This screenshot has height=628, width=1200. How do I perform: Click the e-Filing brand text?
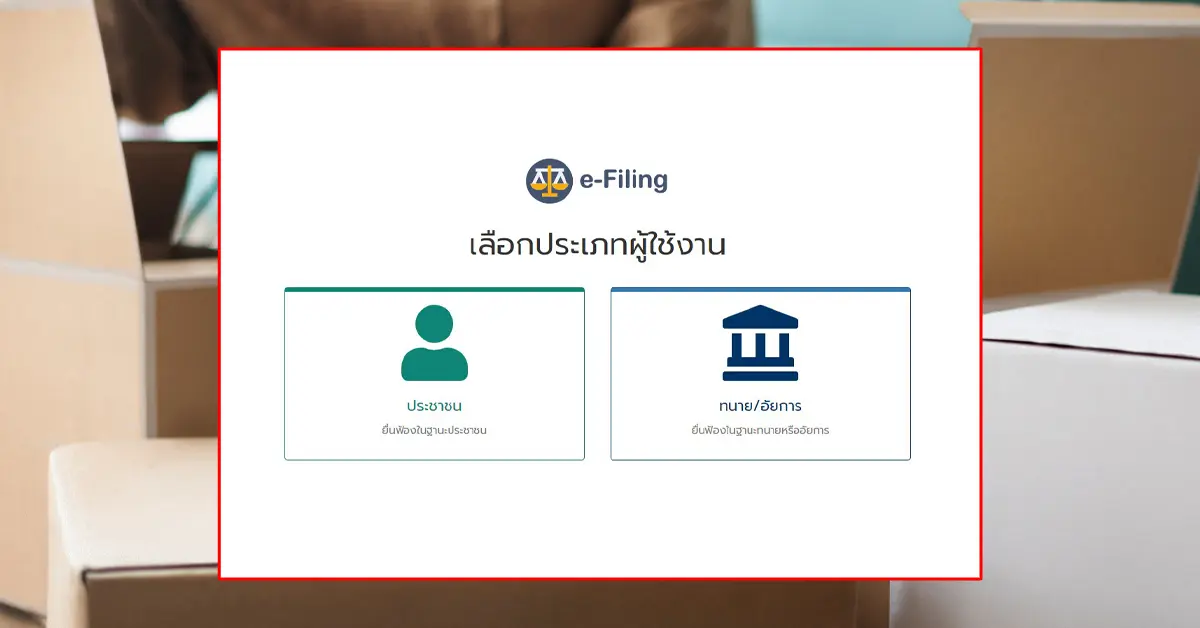tap(623, 180)
